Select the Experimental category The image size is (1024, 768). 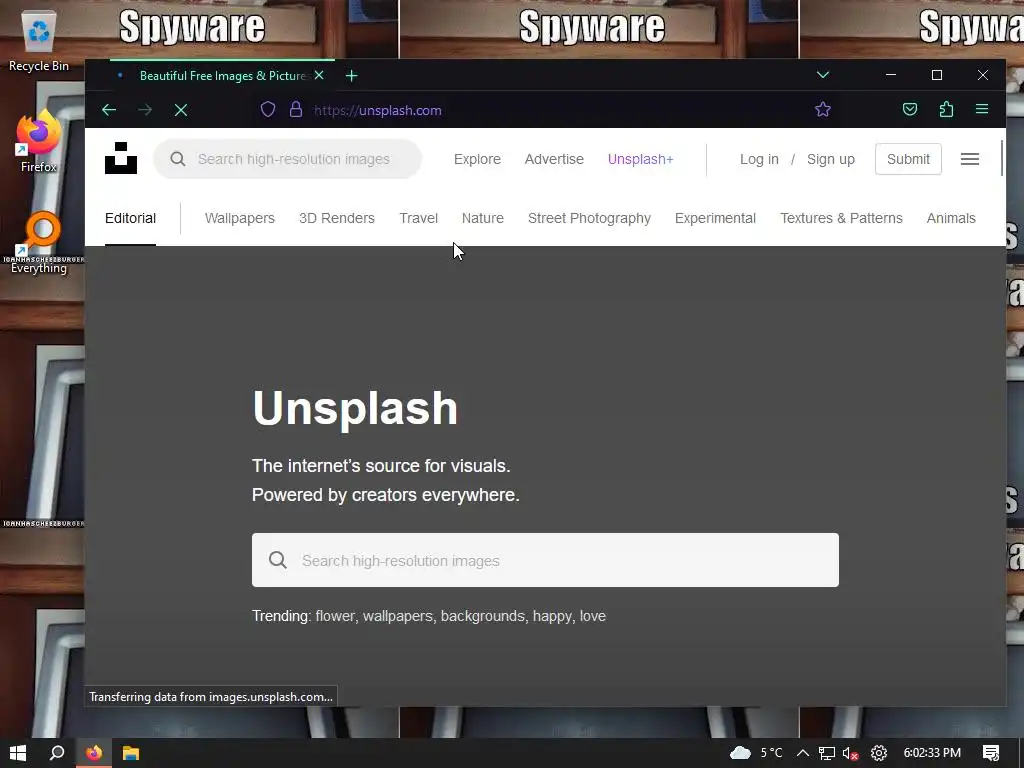[715, 218]
